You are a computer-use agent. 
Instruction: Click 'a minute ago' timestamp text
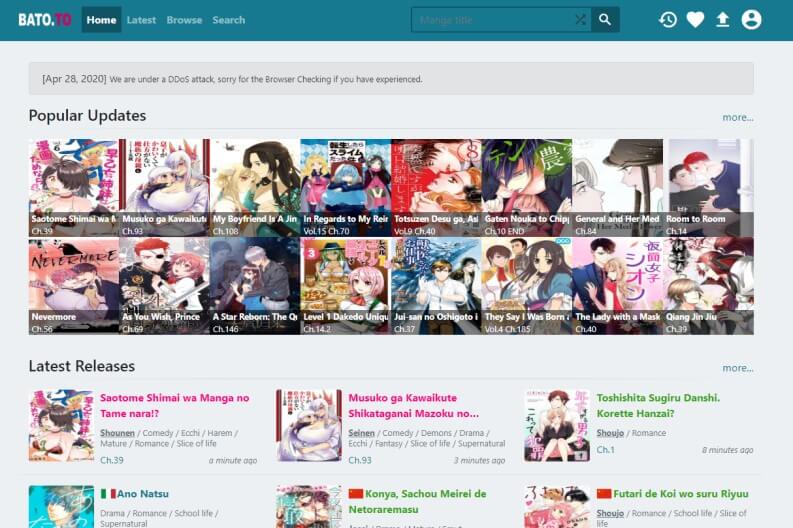pos(233,460)
